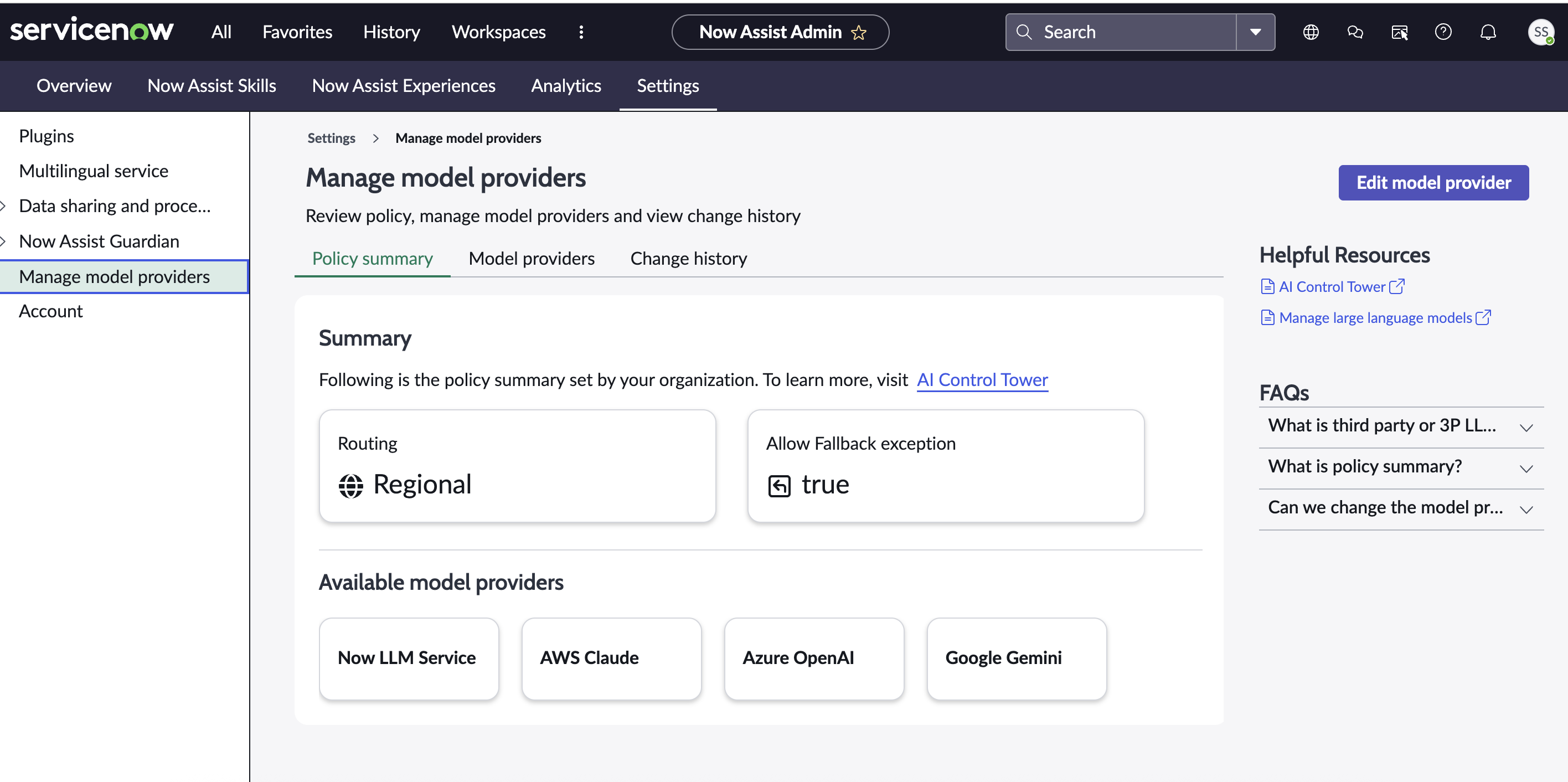Open Manage large language models link
Screen dimensions: 1568x782
click(x=1375, y=317)
